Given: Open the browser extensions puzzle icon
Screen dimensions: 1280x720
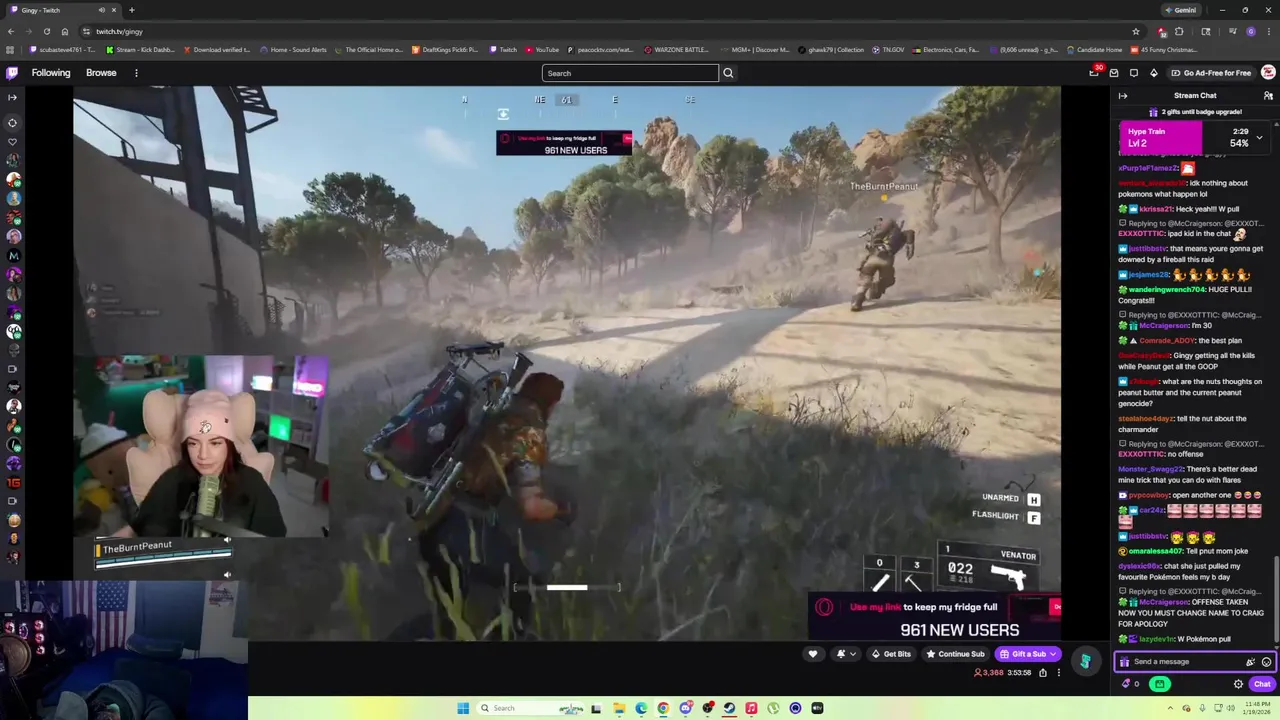Looking at the screenshot, I should (x=1179, y=31).
